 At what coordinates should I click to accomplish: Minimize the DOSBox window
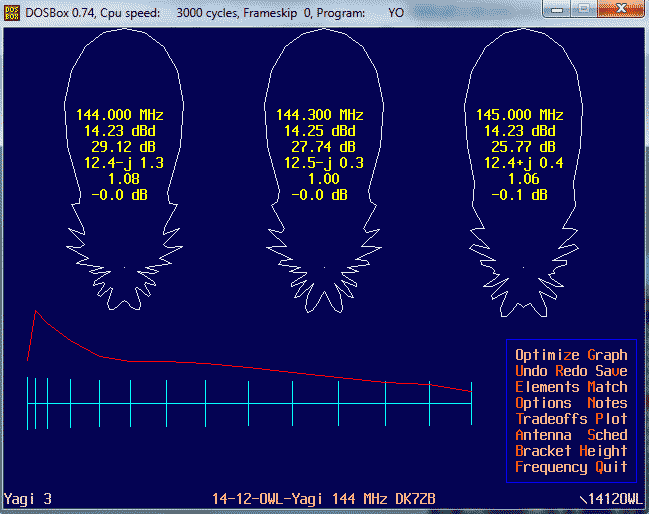click(x=557, y=9)
